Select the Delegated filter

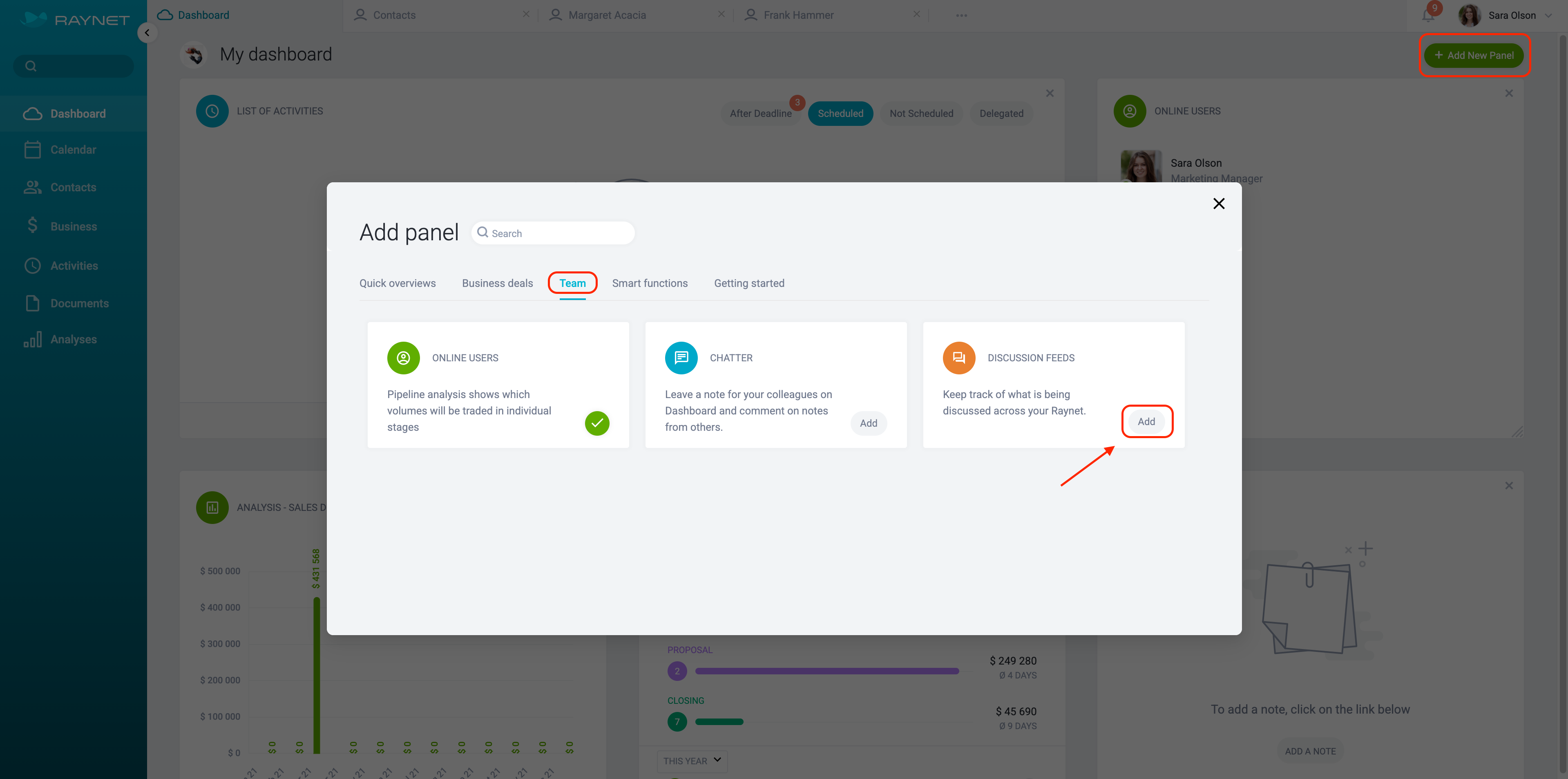1001,114
